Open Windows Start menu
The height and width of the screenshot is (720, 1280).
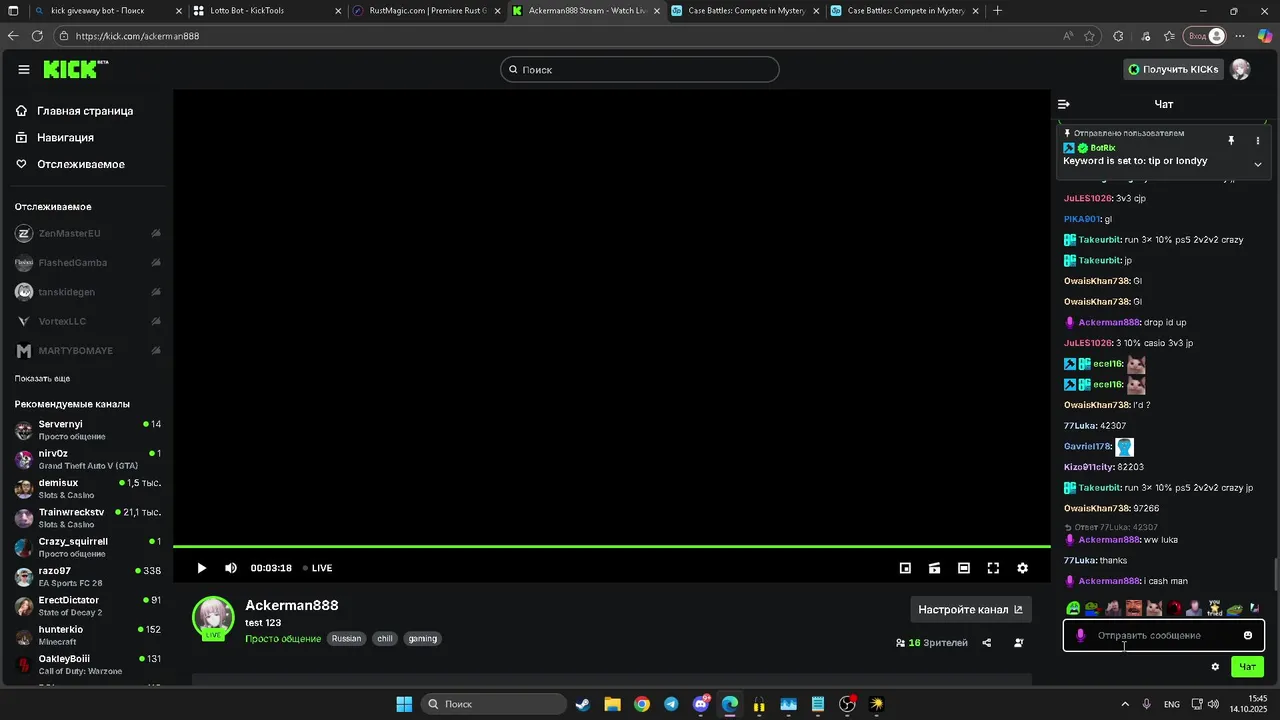click(404, 704)
